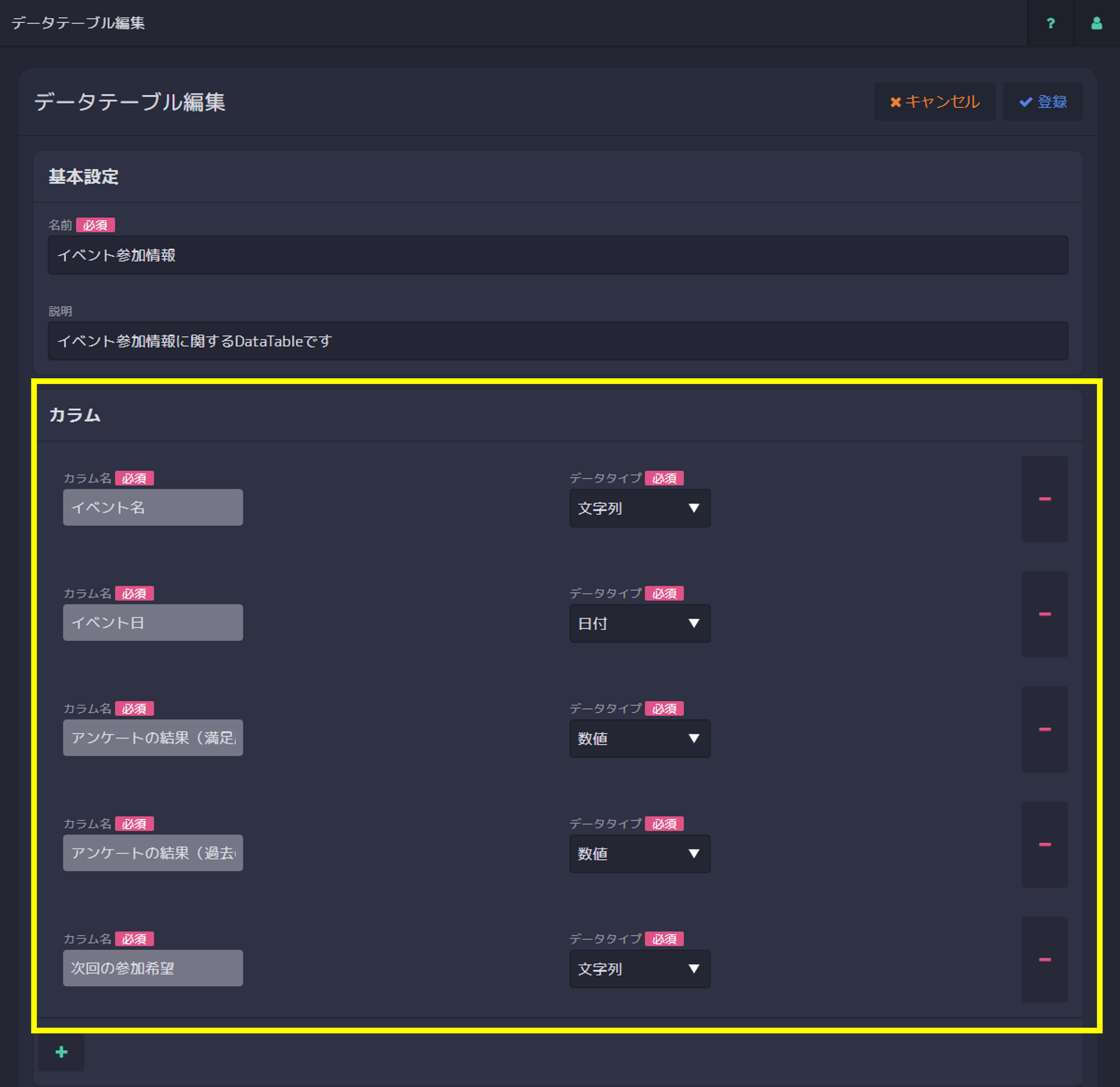
Task: Click the カラム名 field containing イベント日
Action: [x=153, y=623]
